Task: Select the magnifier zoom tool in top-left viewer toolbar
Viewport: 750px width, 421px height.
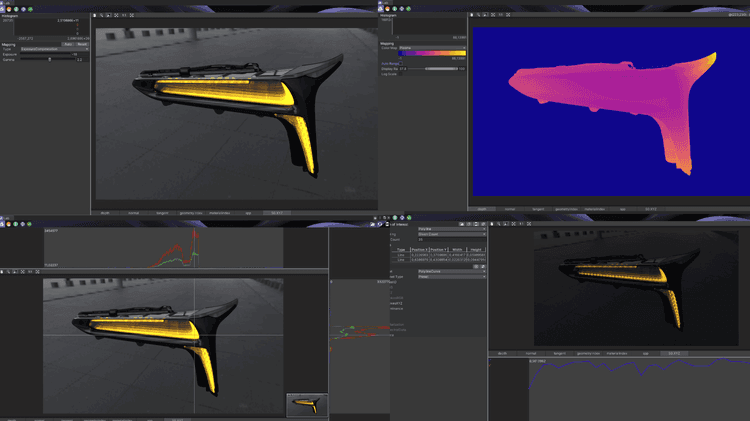Action: point(101,15)
